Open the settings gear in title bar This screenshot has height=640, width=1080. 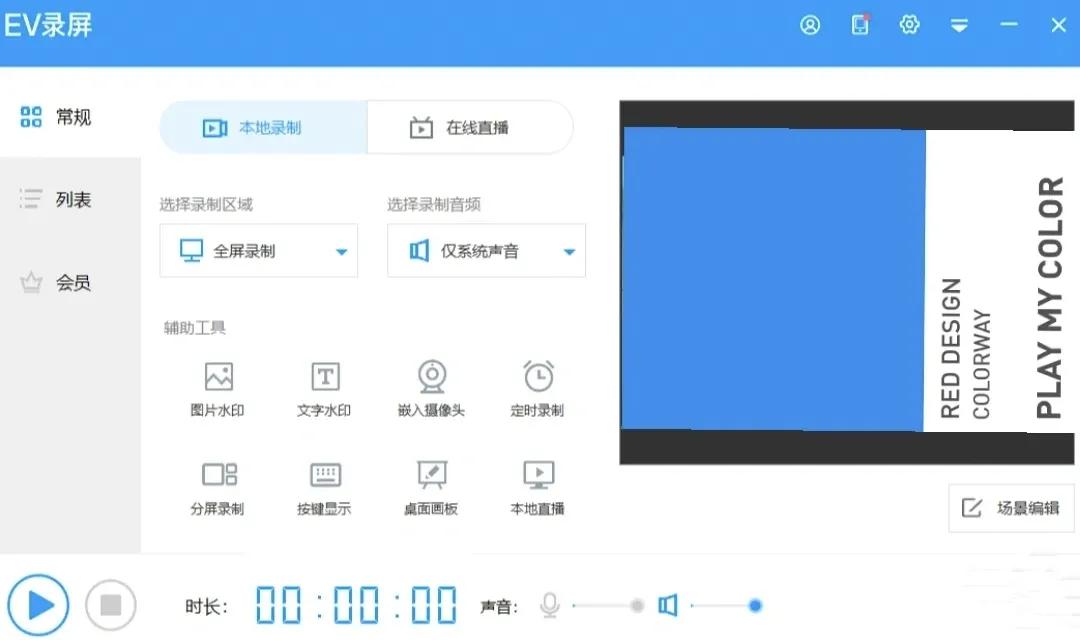909,25
